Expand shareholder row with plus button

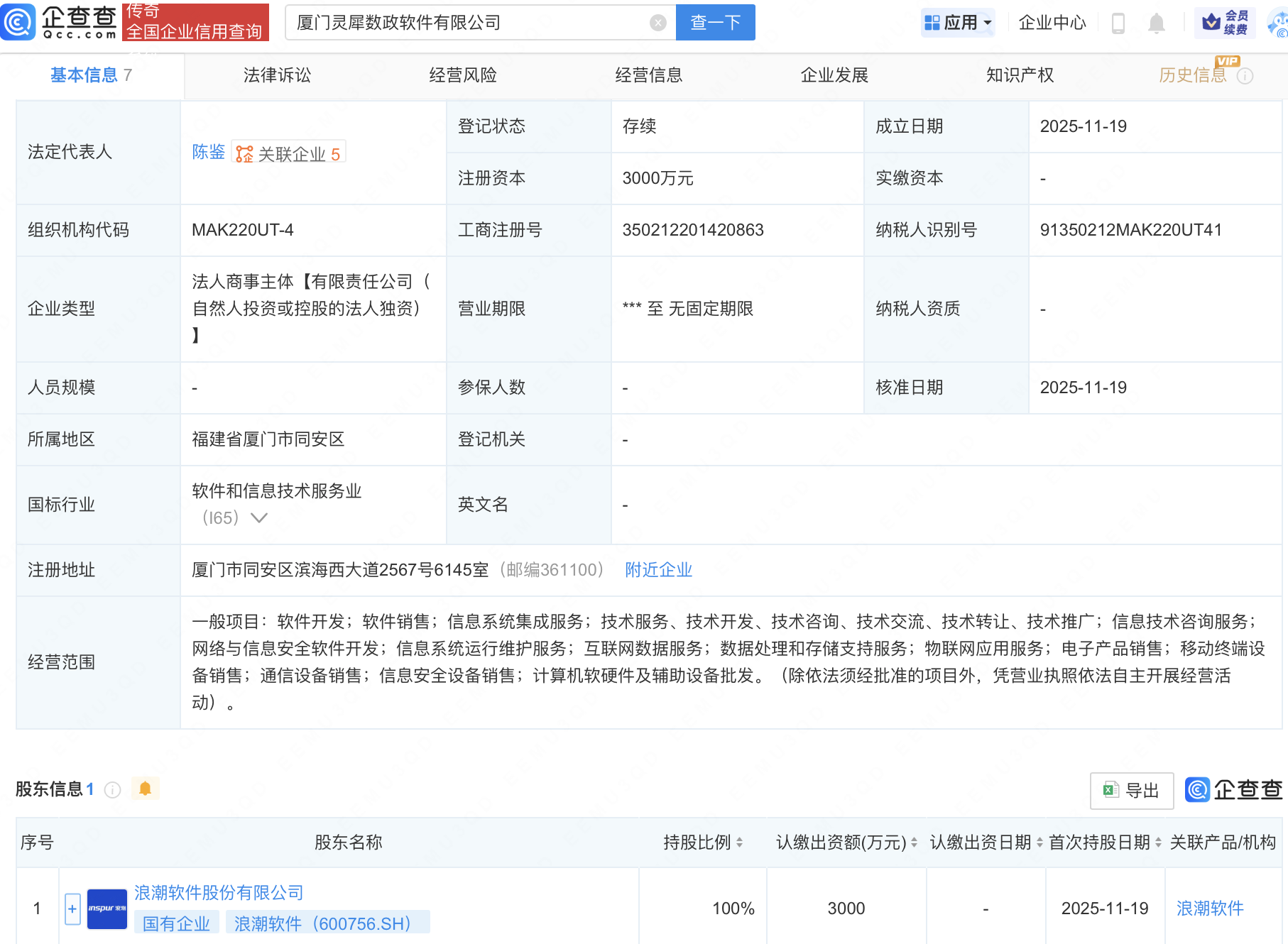pyautogui.click(x=72, y=909)
